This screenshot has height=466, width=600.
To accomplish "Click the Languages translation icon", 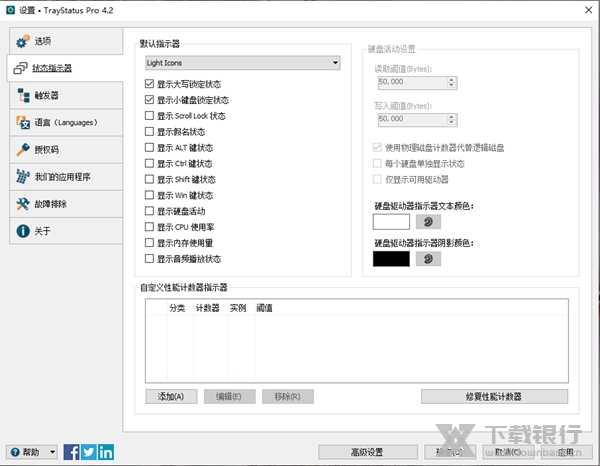I will coord(23,122).
